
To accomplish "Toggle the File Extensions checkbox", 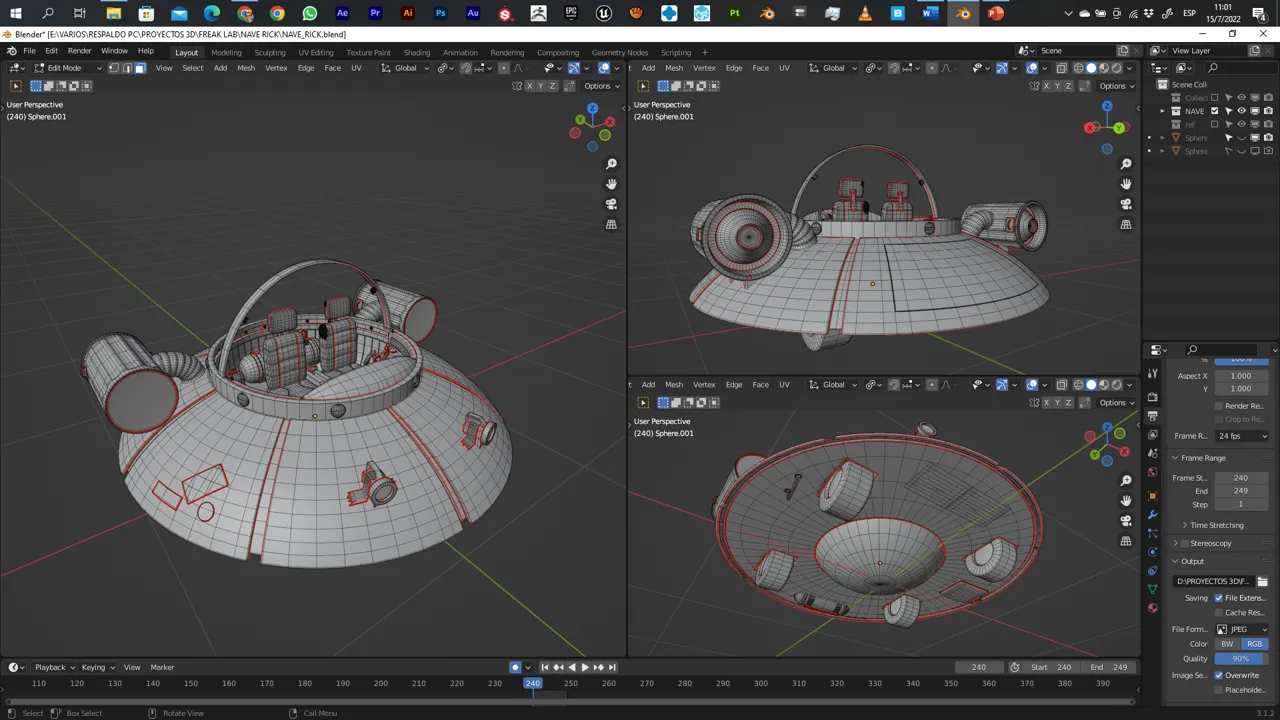I will pos(1218,598).
